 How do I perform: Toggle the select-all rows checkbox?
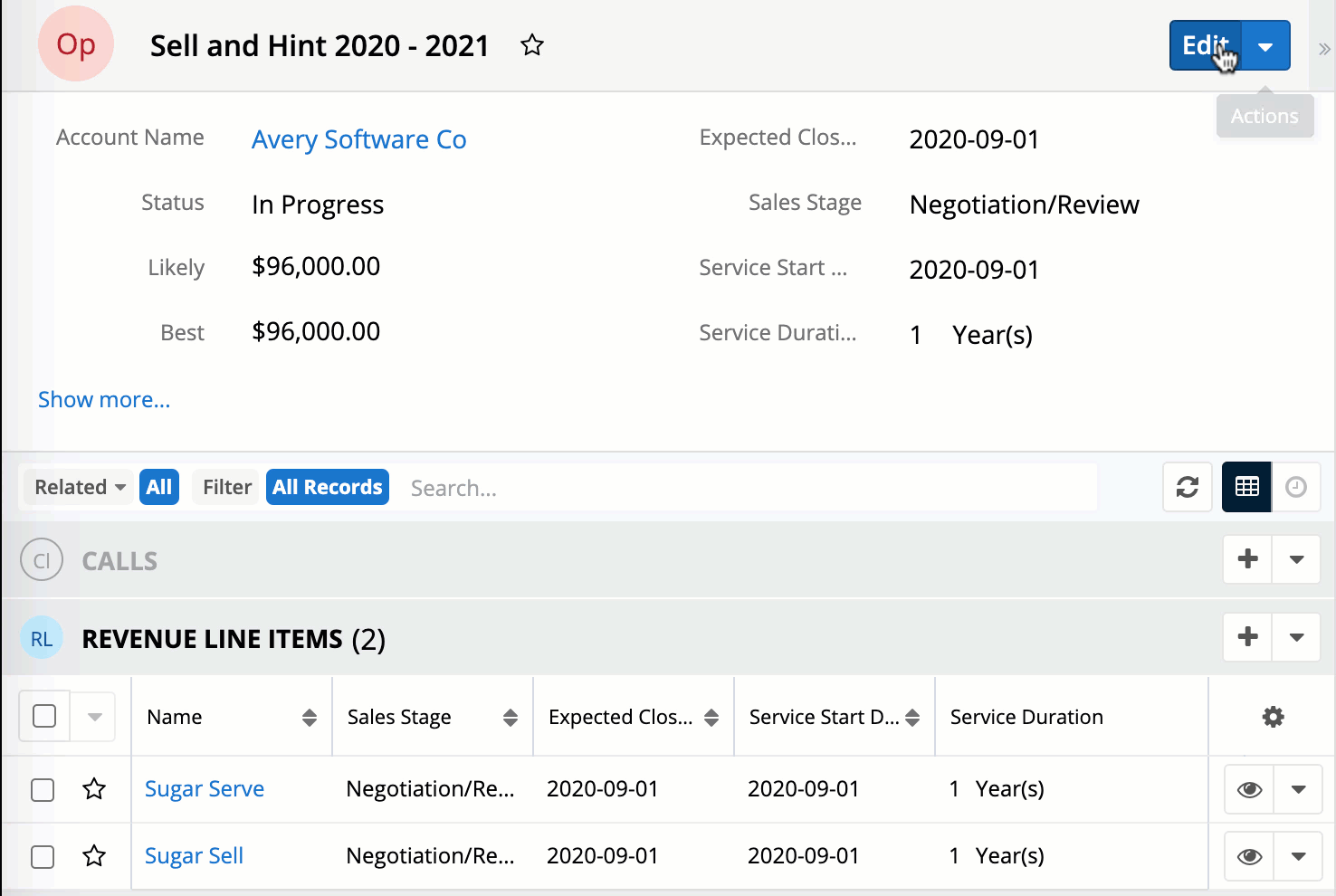point(44,717)
